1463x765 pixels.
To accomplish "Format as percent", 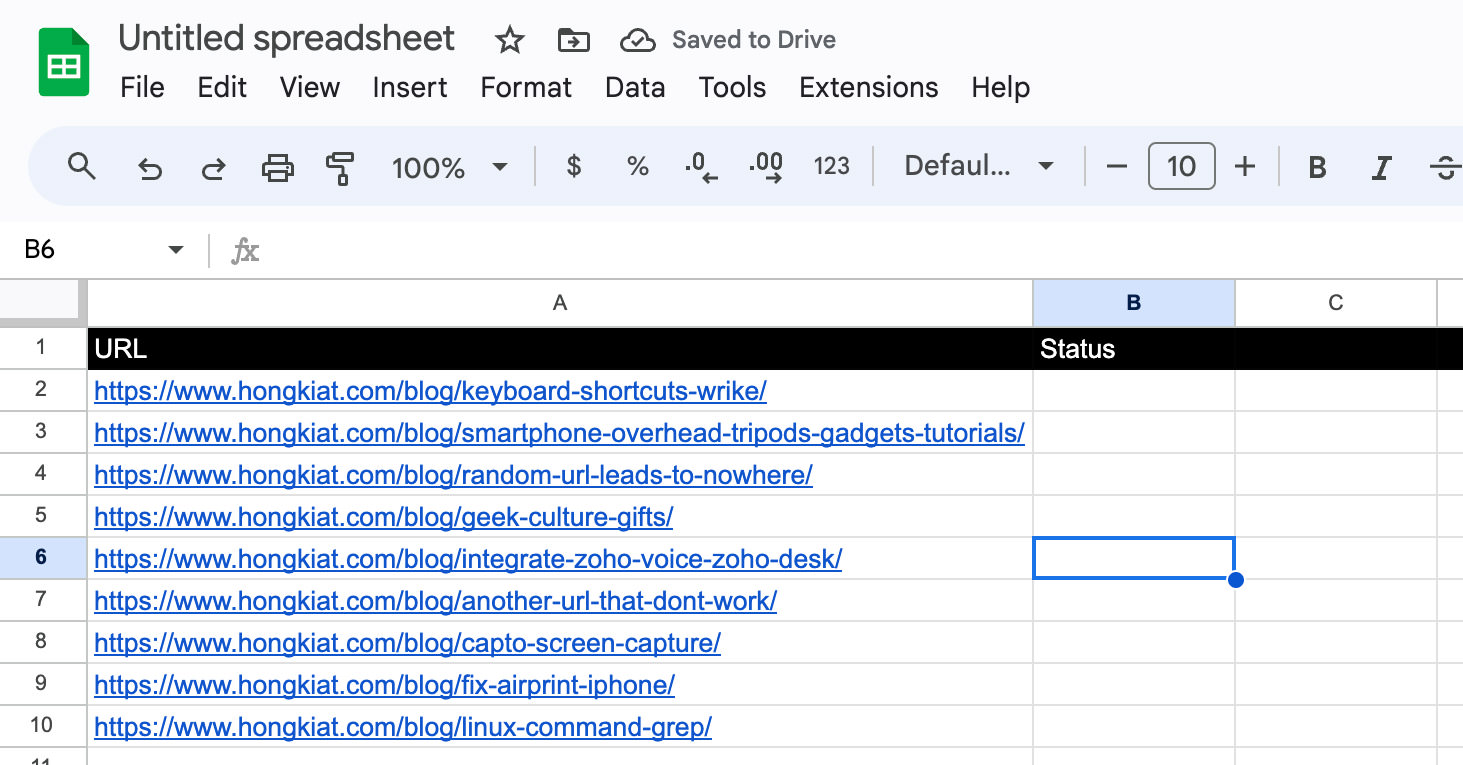I will point(638,166).
